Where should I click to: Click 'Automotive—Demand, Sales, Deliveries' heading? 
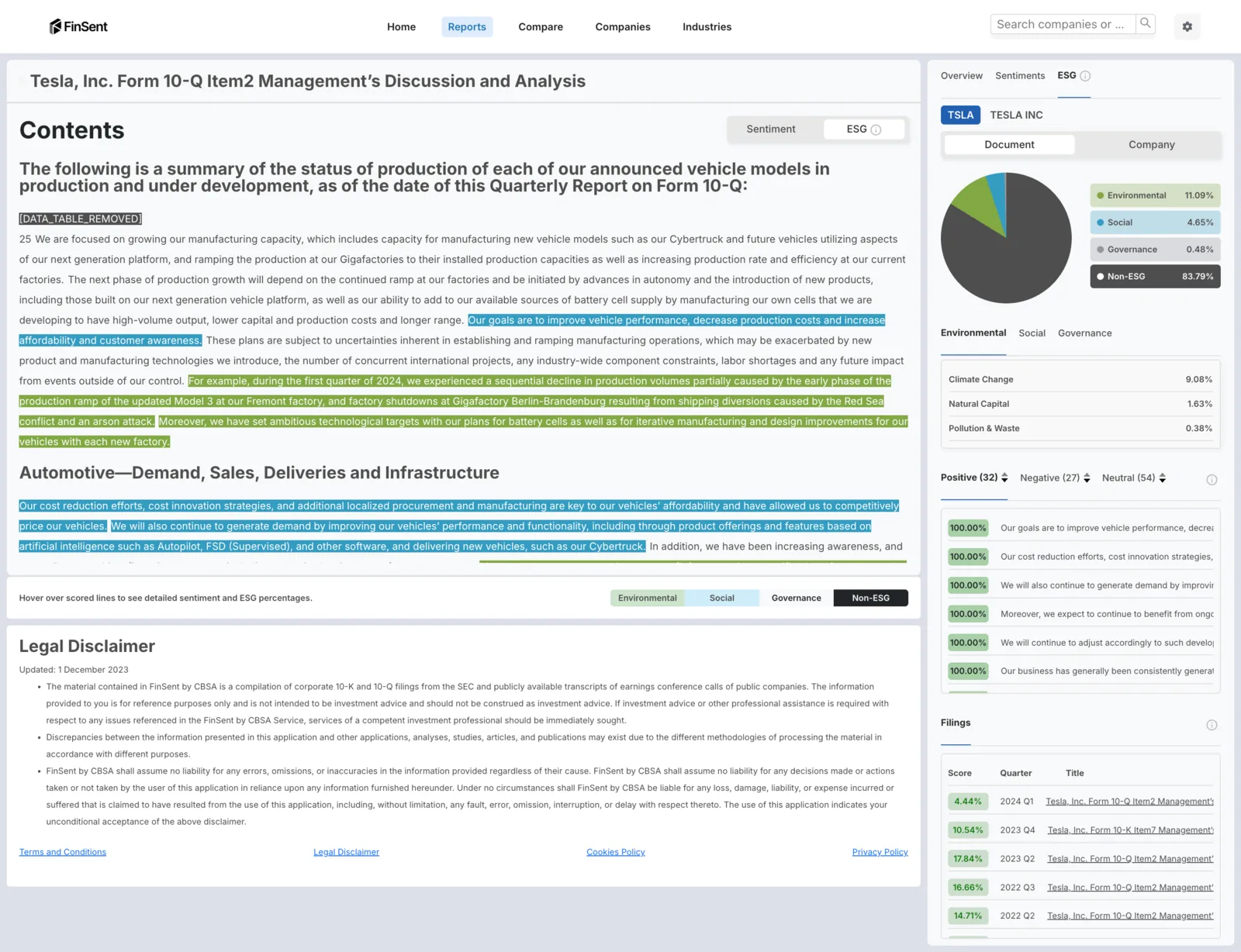click(259, 473)
